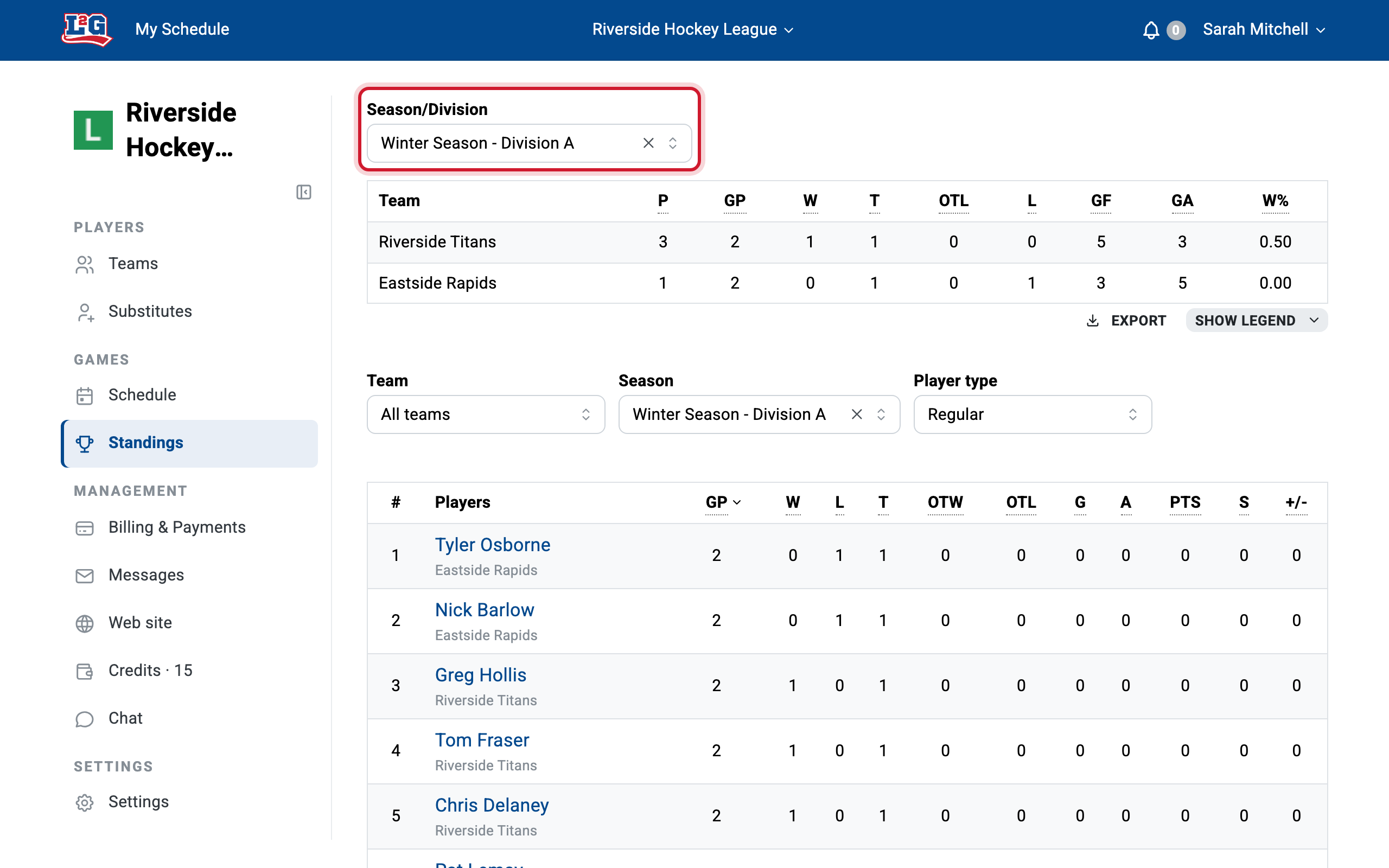The height and width of the screenshot is (868, 1389).
Task: Click the L2G logo in the header
Action: coord(87,29)
